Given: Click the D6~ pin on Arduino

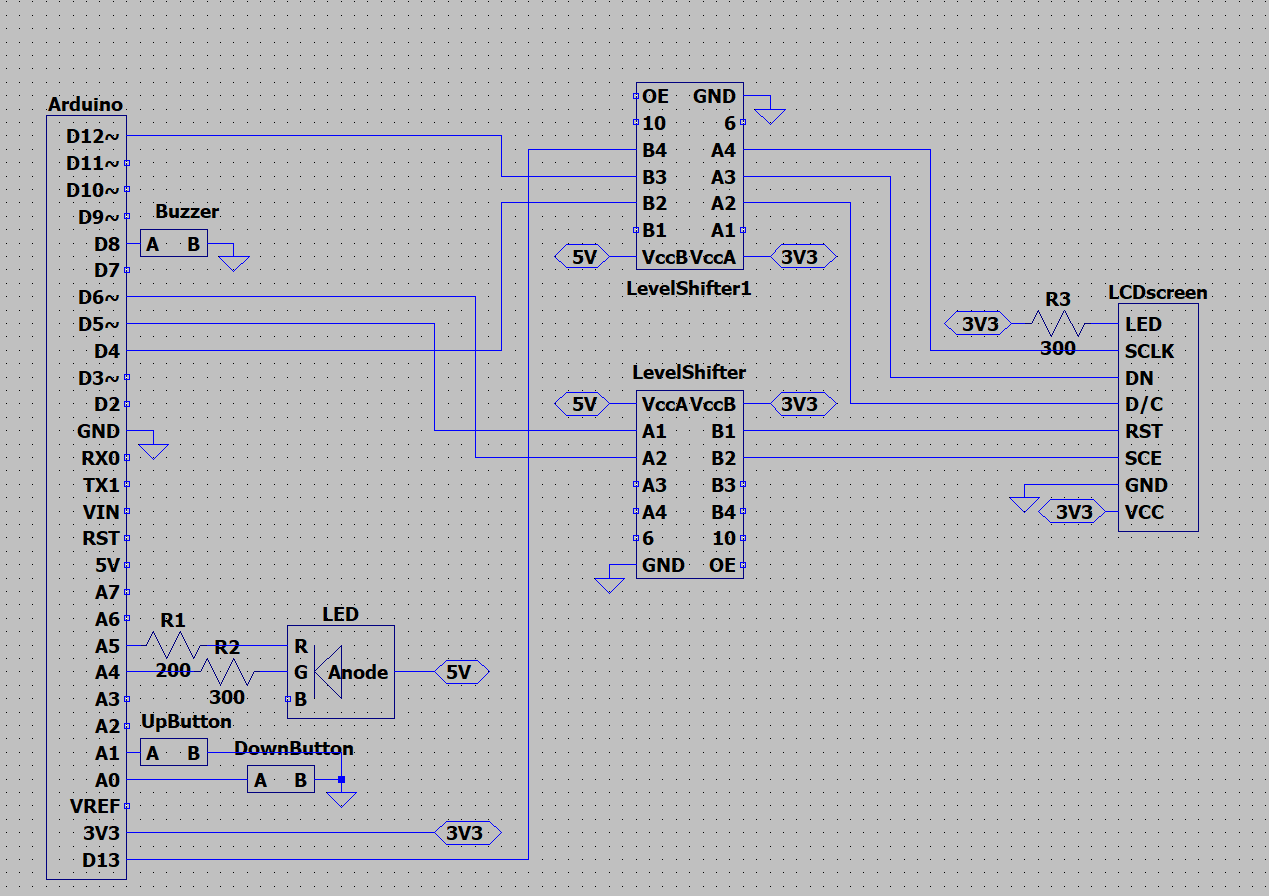Looking at the screenshot, I should (x=99, y=297).
